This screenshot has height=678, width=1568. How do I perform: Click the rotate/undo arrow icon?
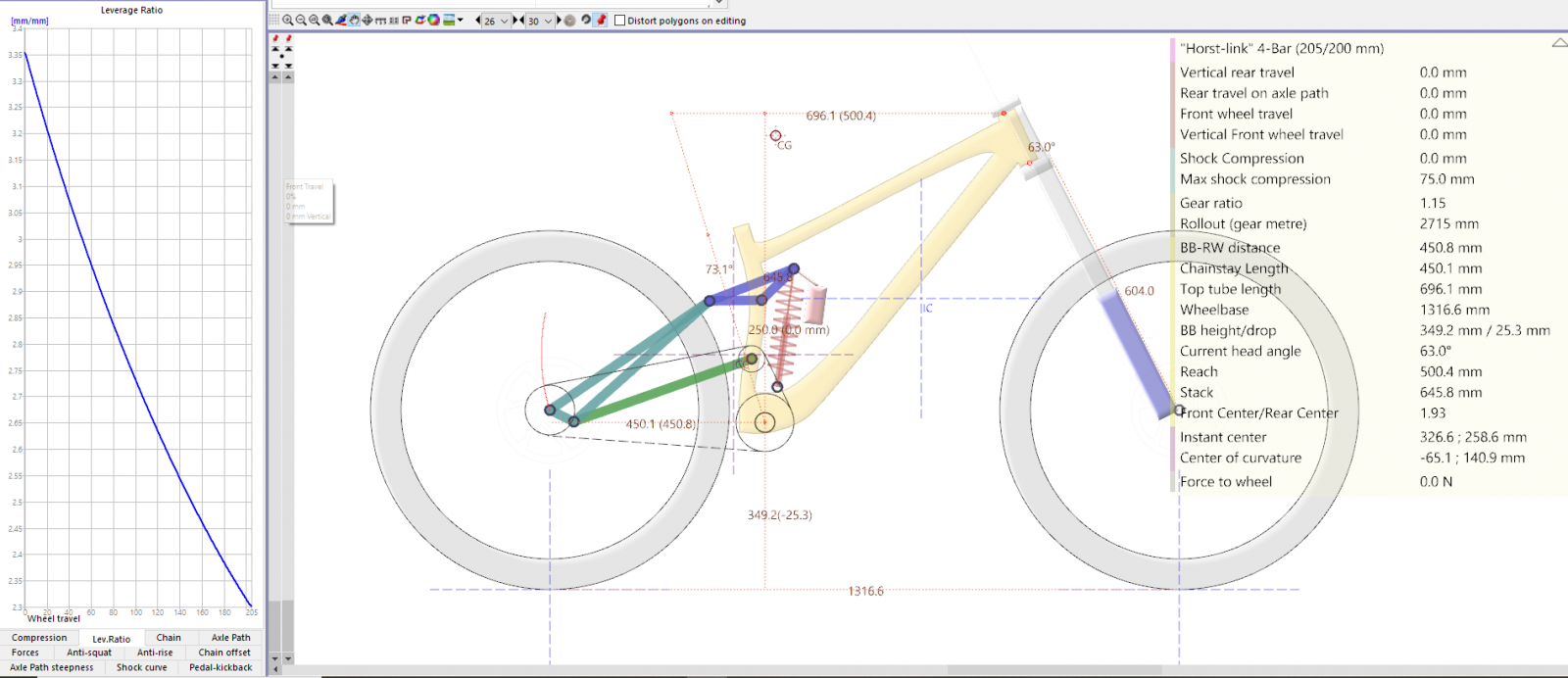[x=586, y=20]
